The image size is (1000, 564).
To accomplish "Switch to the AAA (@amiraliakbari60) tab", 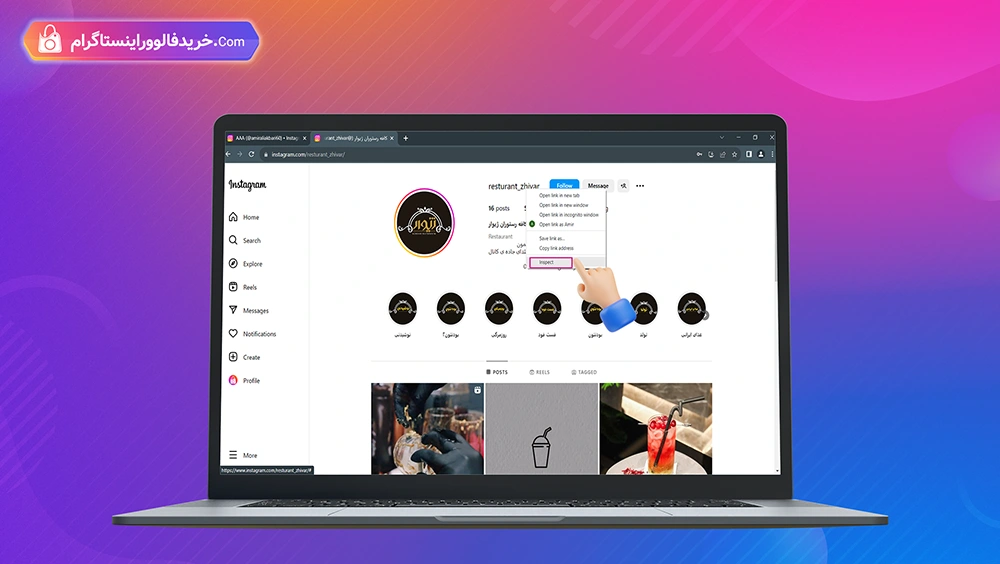I will 267,138.
